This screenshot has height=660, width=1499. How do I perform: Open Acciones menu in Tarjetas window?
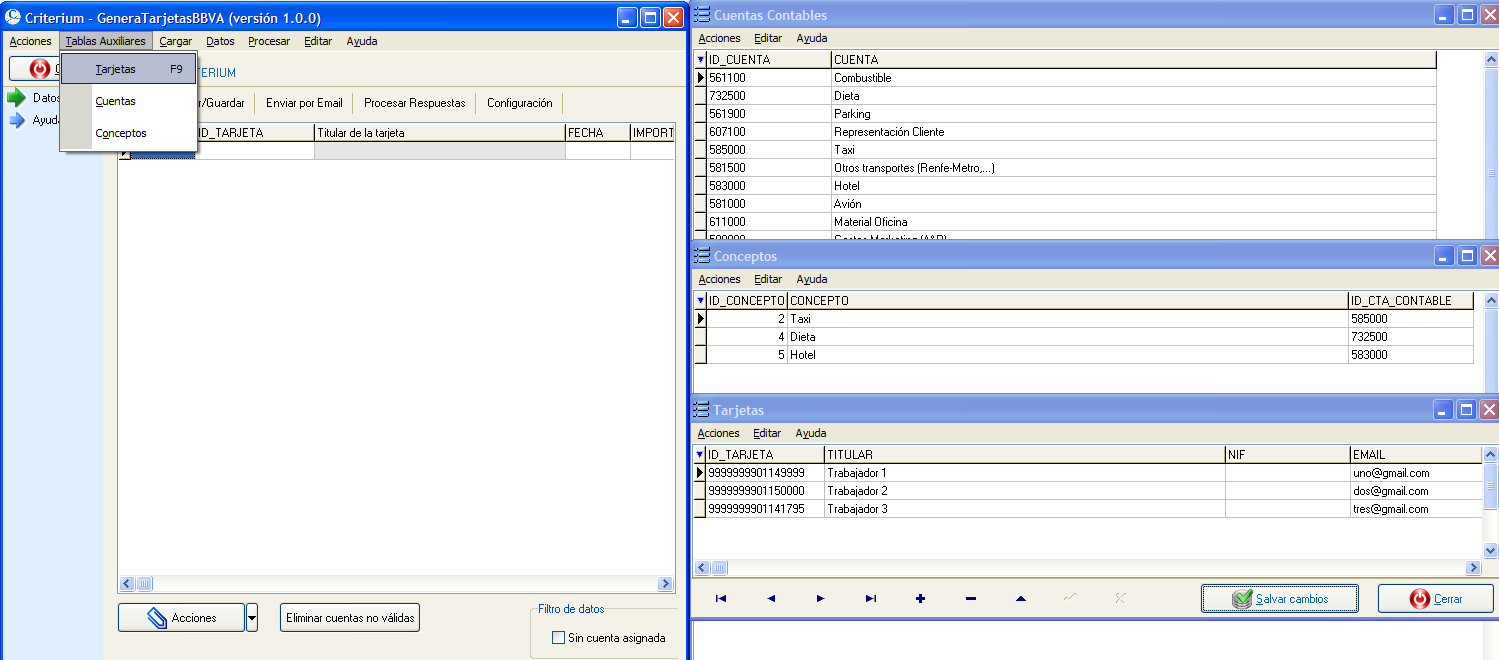718,433
